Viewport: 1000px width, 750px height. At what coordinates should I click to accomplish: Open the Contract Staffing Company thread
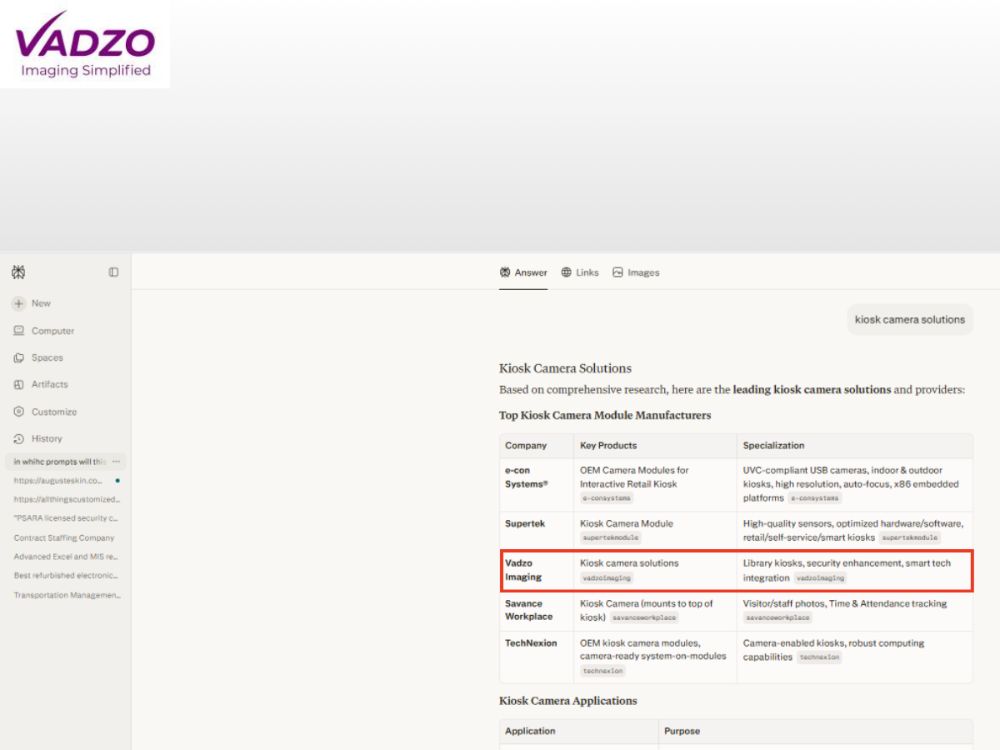pyautogui.click(x=64, y=538)
